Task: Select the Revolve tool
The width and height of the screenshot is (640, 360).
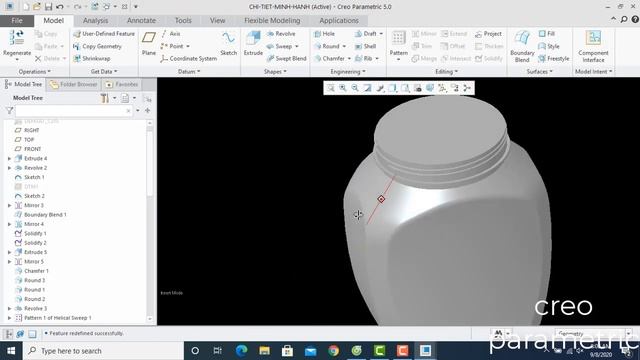Action: [281, 34]
